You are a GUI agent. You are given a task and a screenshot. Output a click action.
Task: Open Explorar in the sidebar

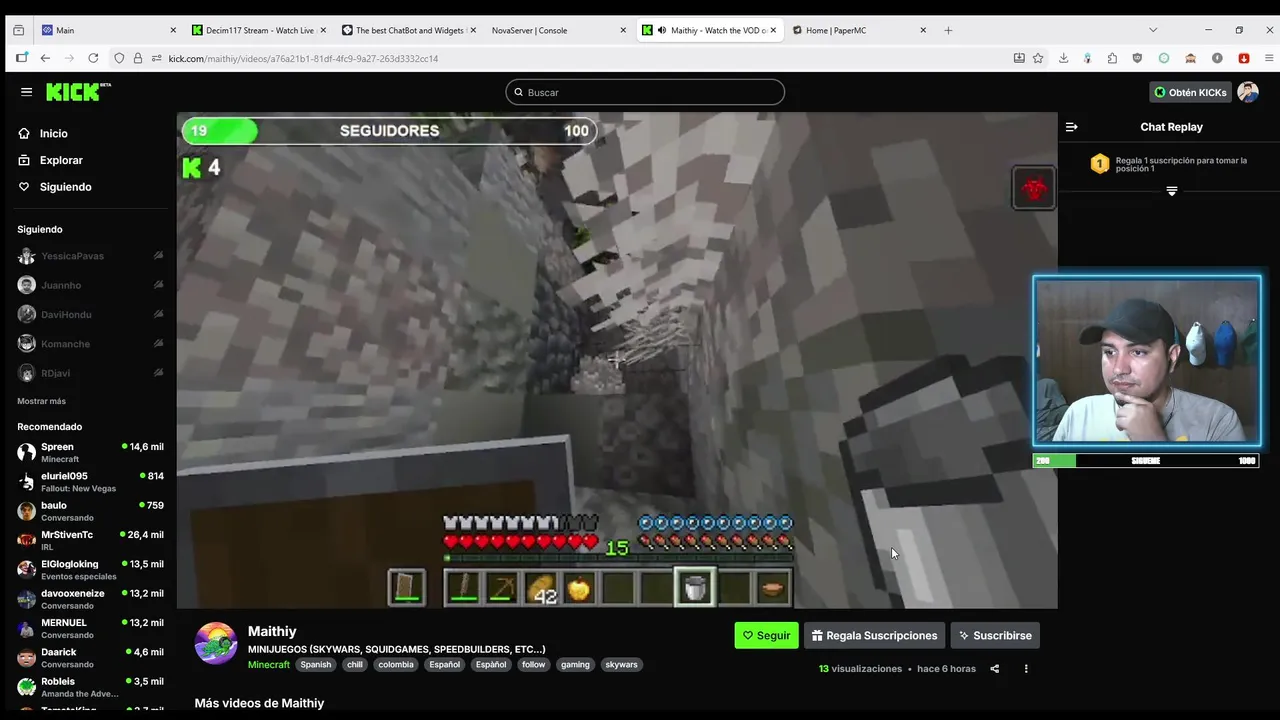point(60,160)
